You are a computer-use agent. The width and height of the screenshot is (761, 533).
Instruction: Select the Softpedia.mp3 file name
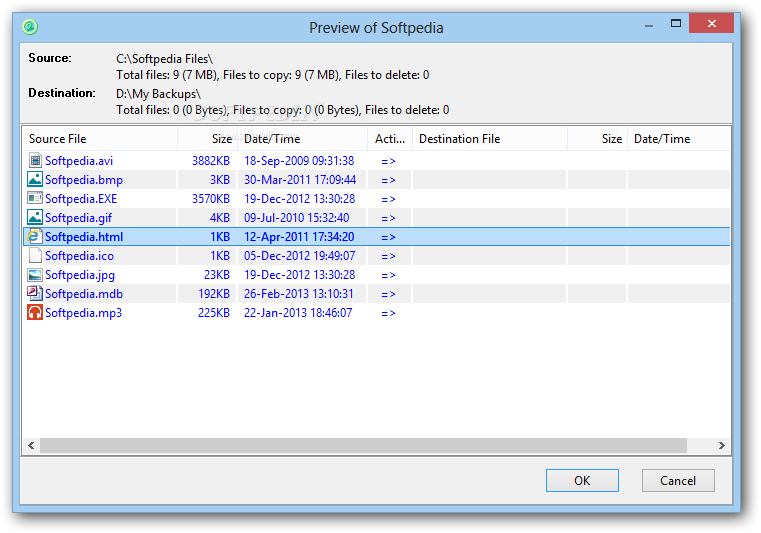(83, 313)
